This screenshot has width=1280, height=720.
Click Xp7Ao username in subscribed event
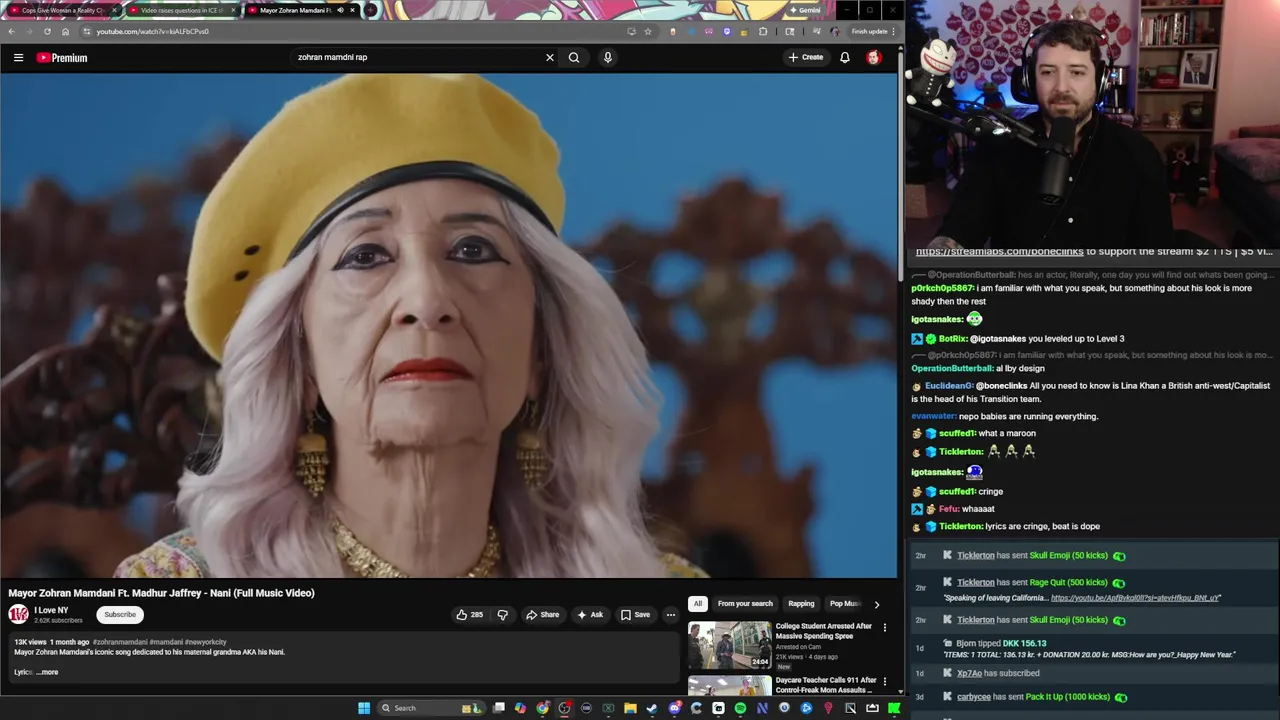[969, 673]
